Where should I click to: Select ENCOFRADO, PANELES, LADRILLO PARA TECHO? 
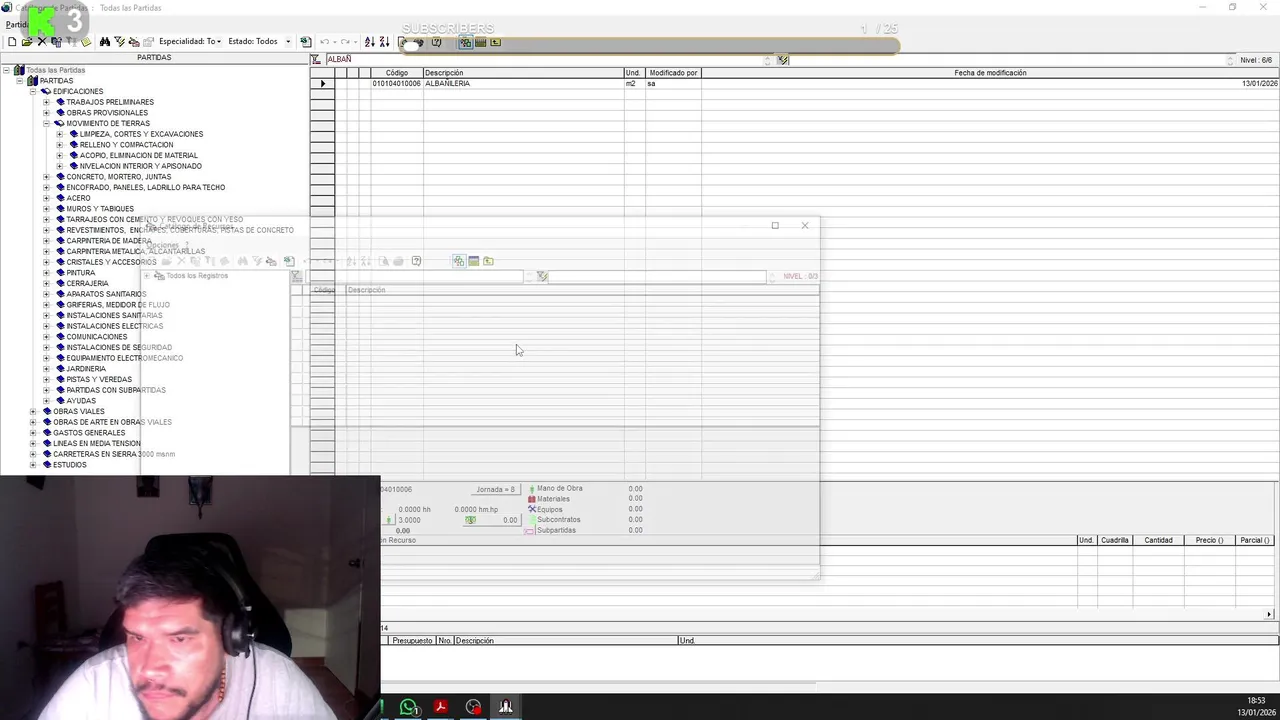(x=146, y=187)
